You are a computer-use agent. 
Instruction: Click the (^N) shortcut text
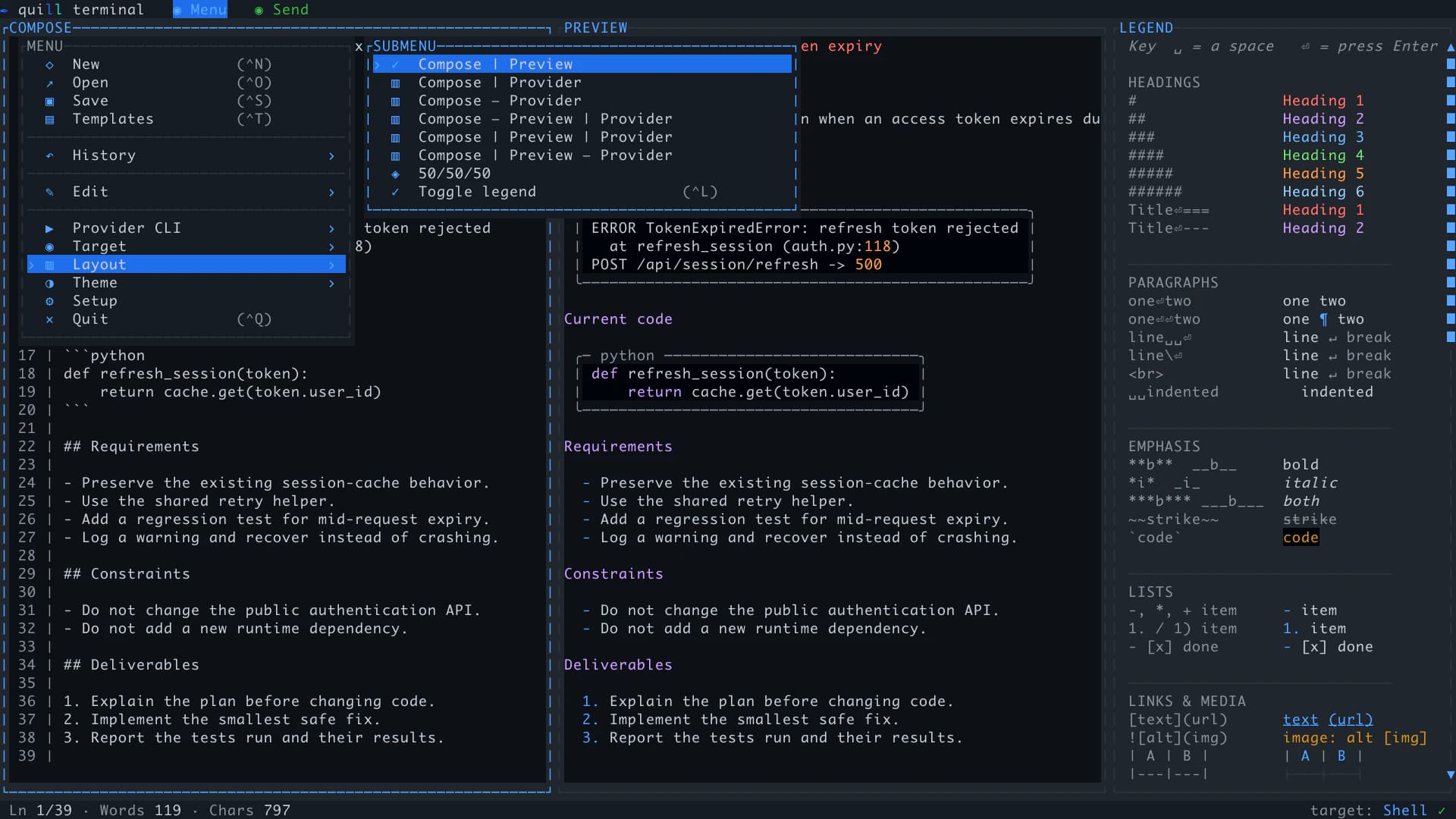254,64
